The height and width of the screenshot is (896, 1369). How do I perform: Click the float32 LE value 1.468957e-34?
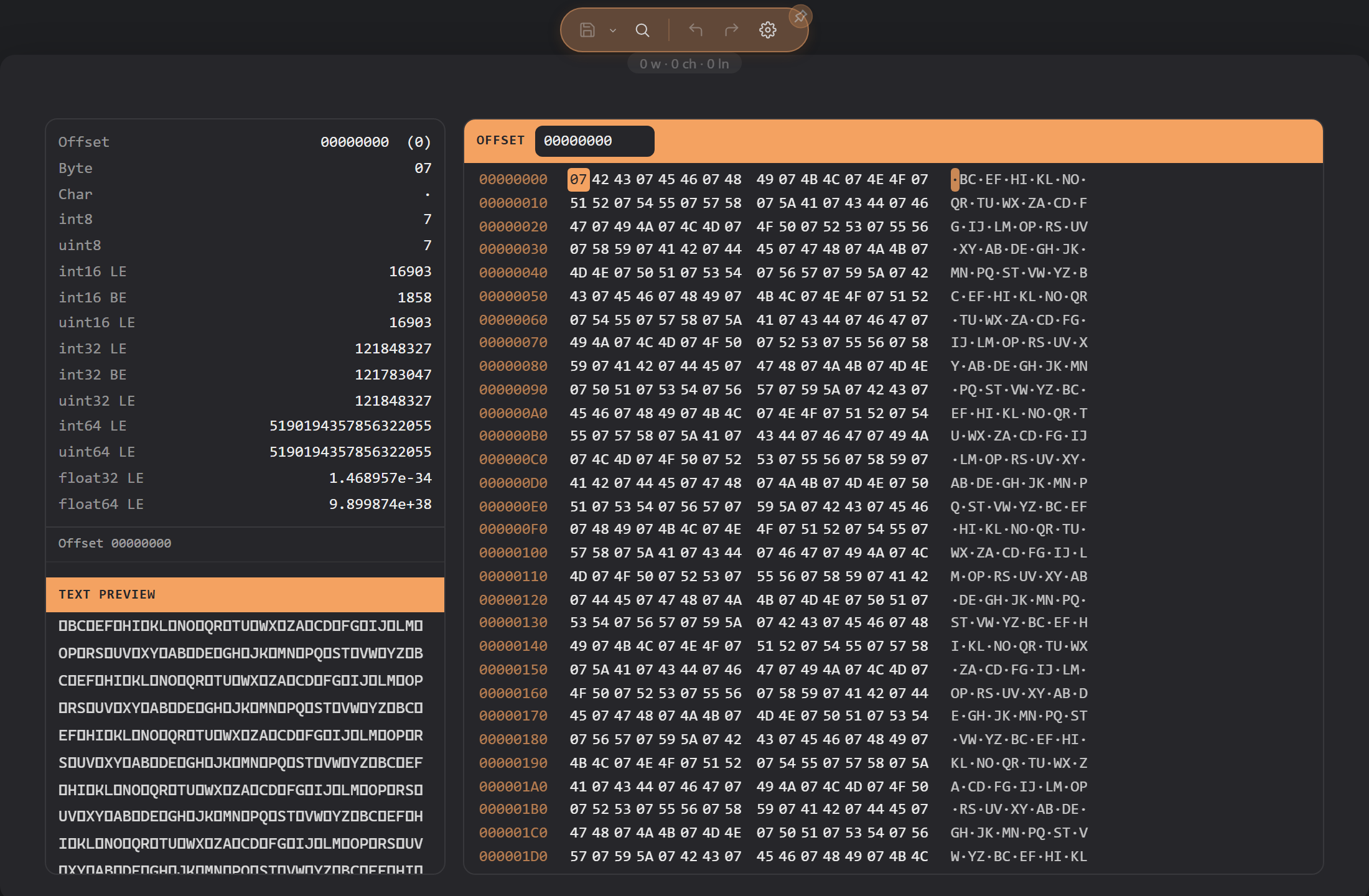[x=380, y=478]
